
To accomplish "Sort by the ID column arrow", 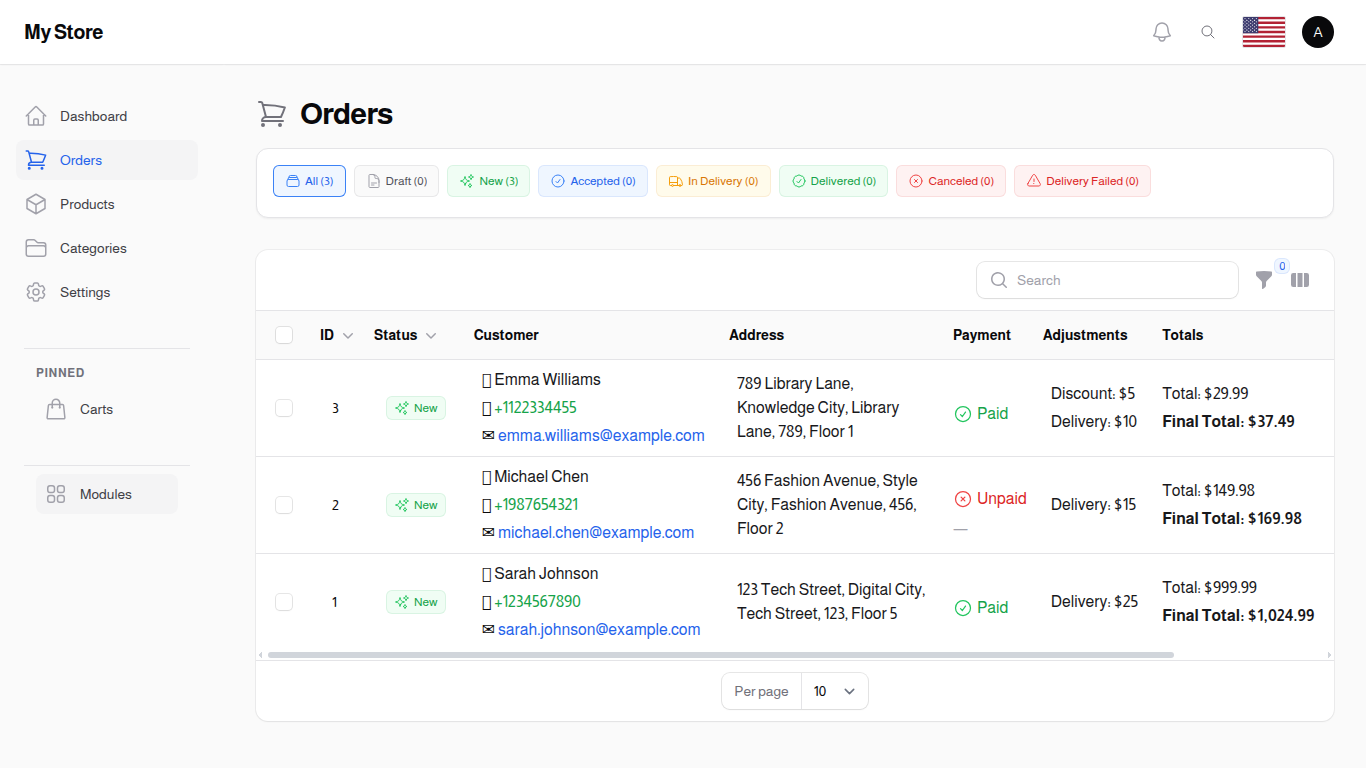I will 347,335.
